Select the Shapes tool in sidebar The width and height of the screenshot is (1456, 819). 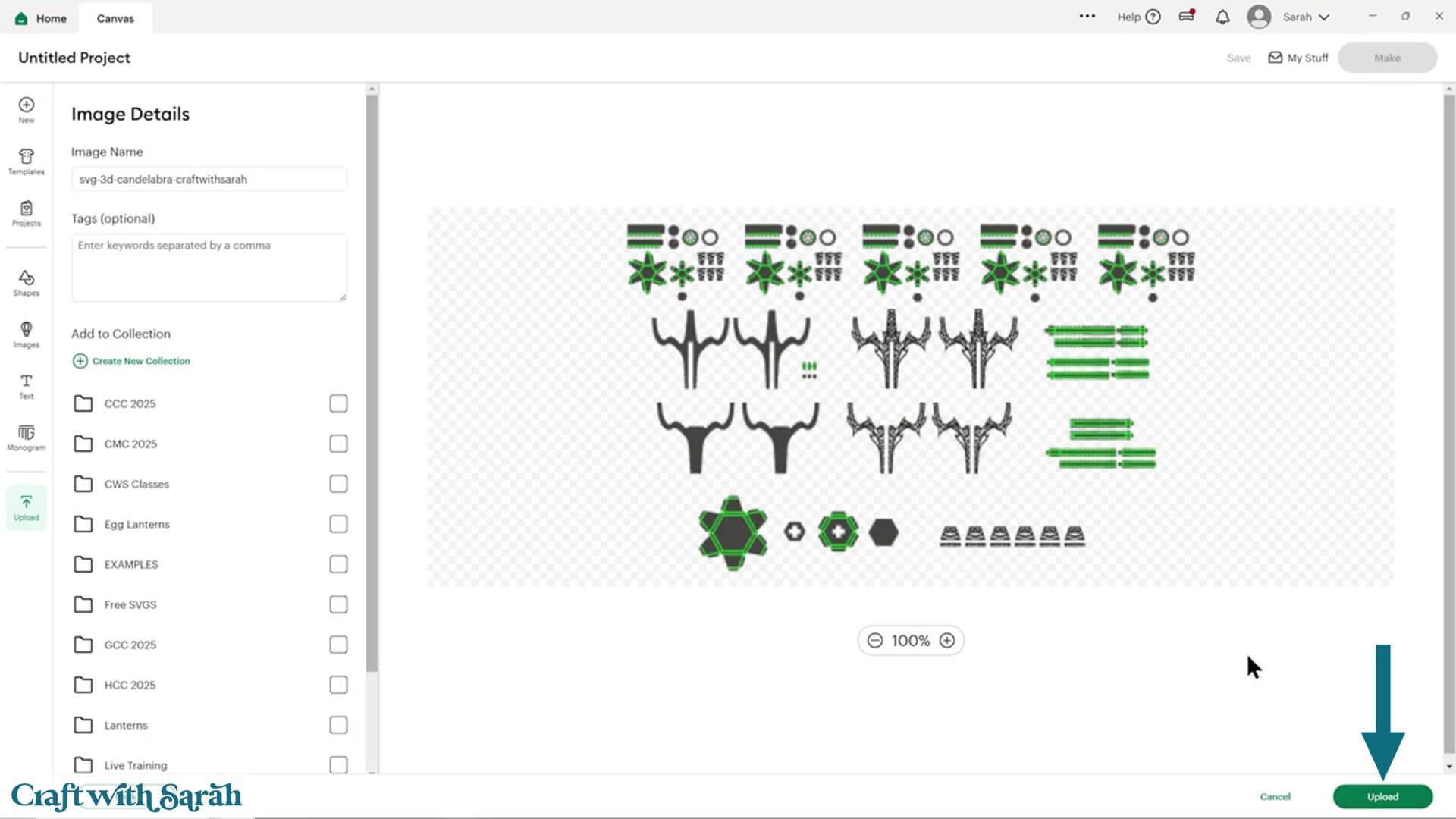click(27, 283)
